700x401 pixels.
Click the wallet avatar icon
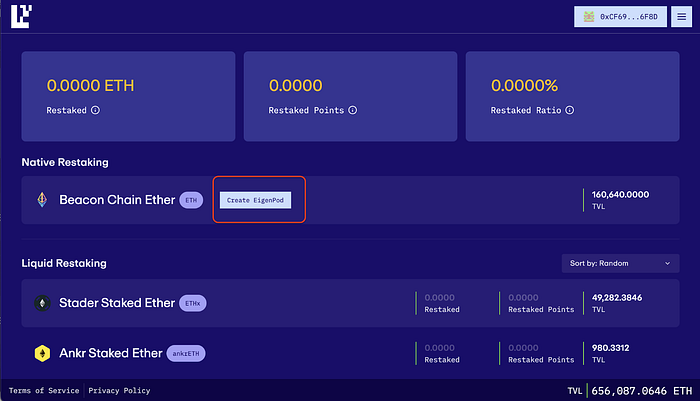coord(589,17)
